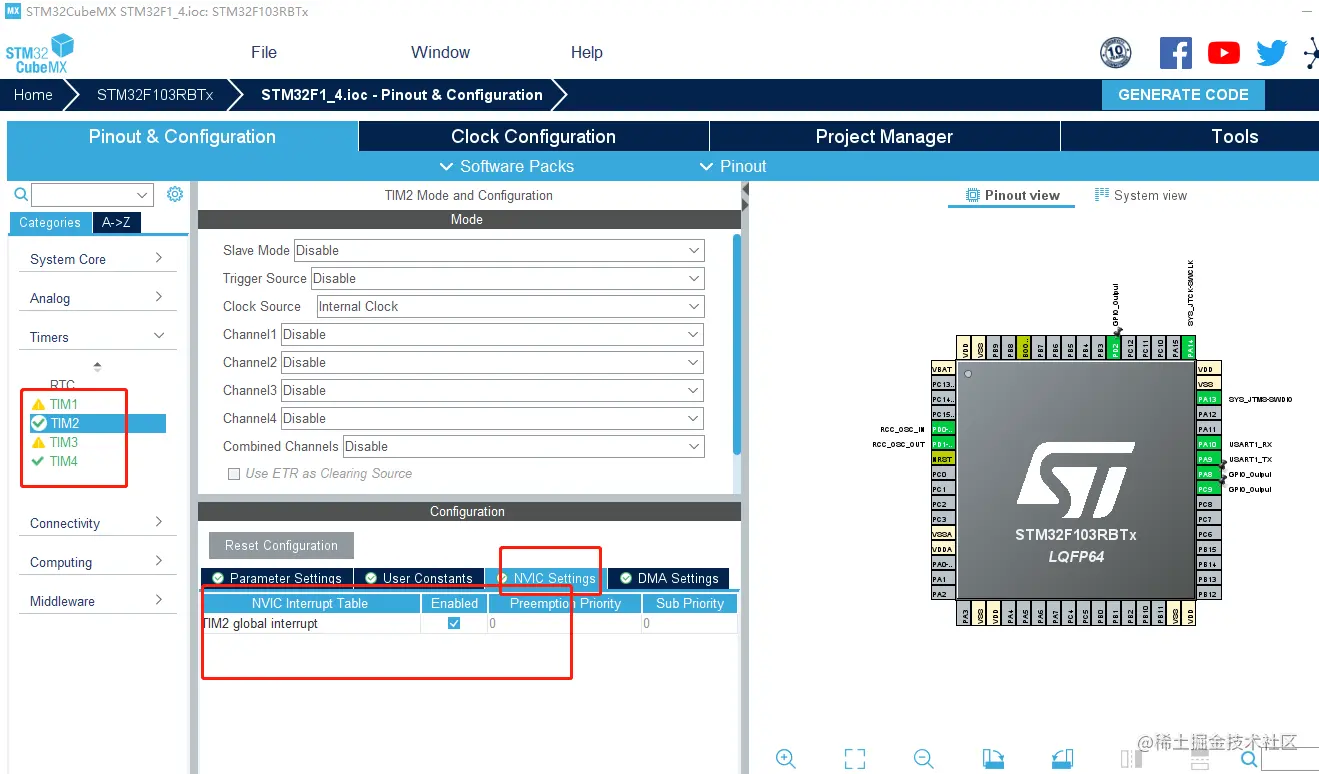Open the File menu
Screen dimensions: 1319x774
pyautogui.click(x=264, y=53)
